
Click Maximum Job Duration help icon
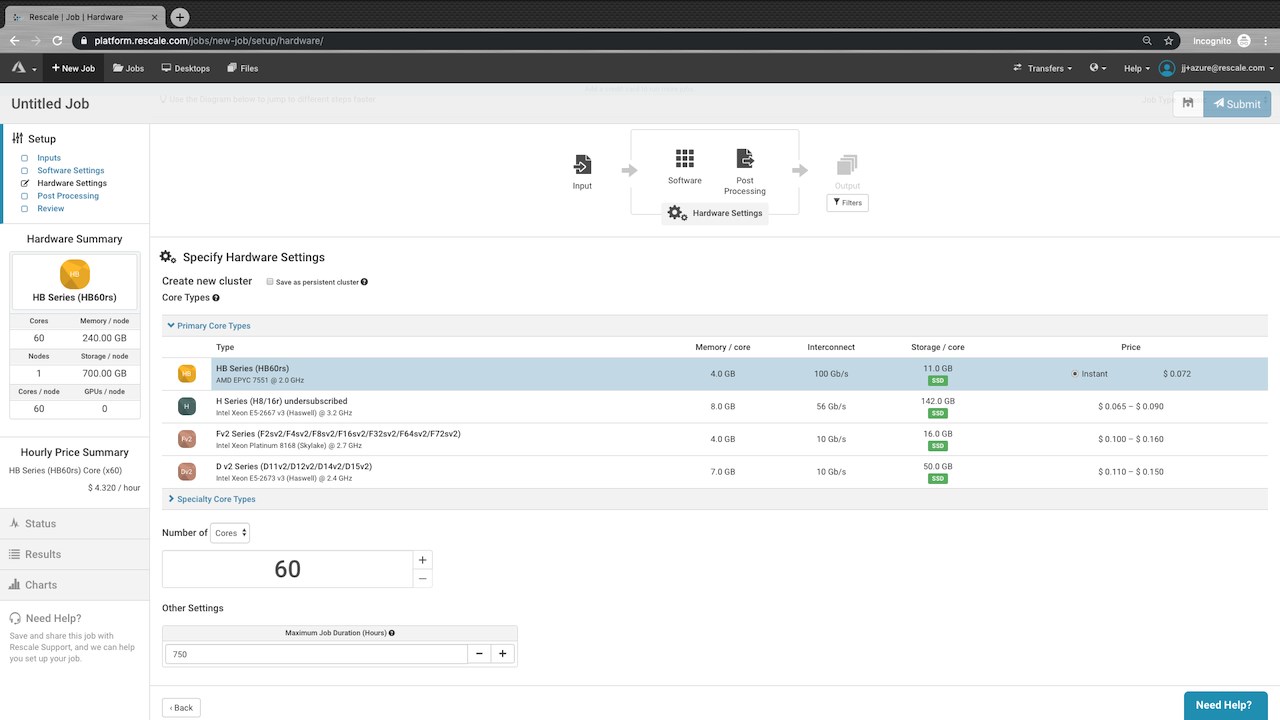[x=391, y=633]
